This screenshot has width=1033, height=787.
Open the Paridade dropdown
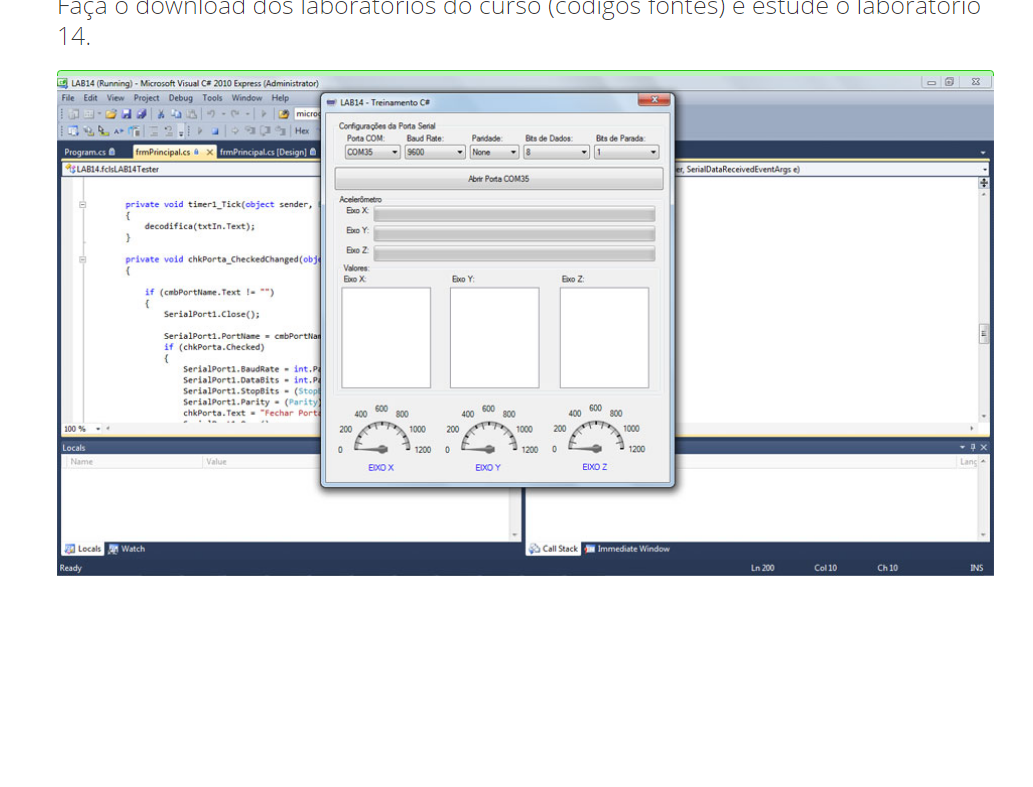pos(514,152)
